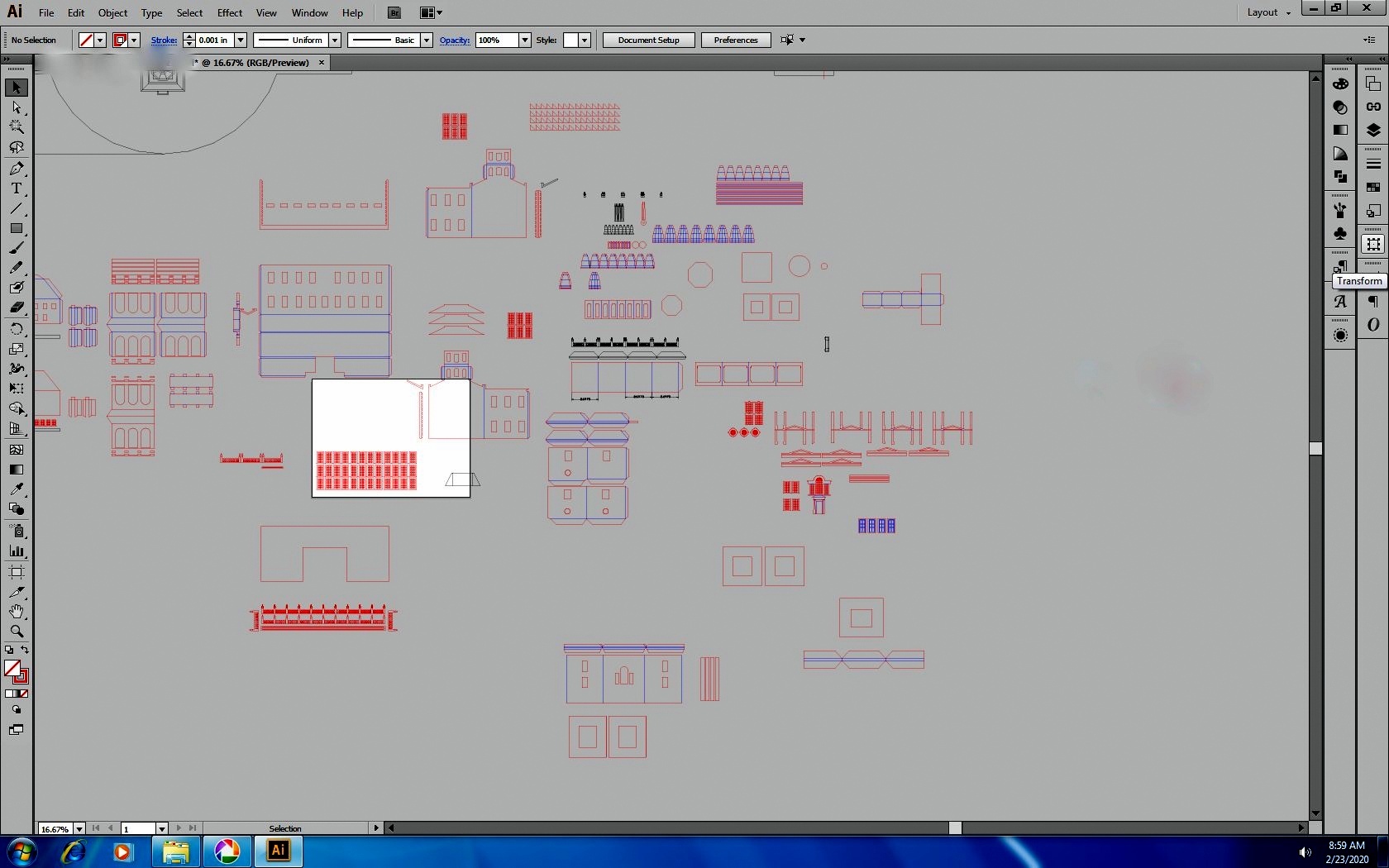
Task: Collapse the left toolbox double-arrow
Action: point(7,59)
